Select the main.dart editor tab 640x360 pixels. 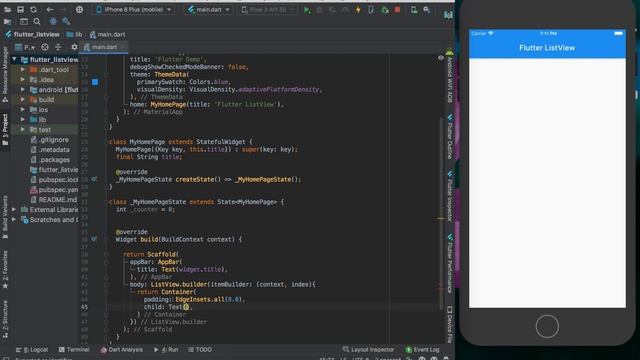(x=104, y=47)
